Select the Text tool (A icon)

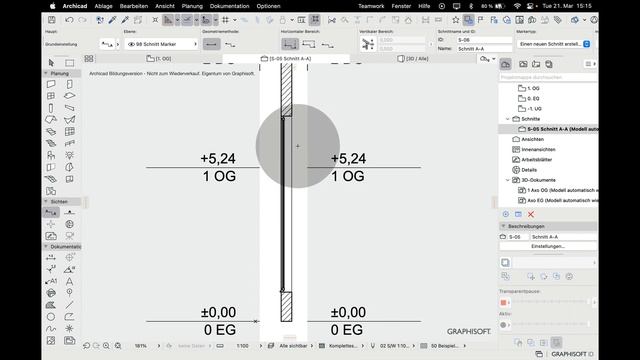tap(70, 281)
